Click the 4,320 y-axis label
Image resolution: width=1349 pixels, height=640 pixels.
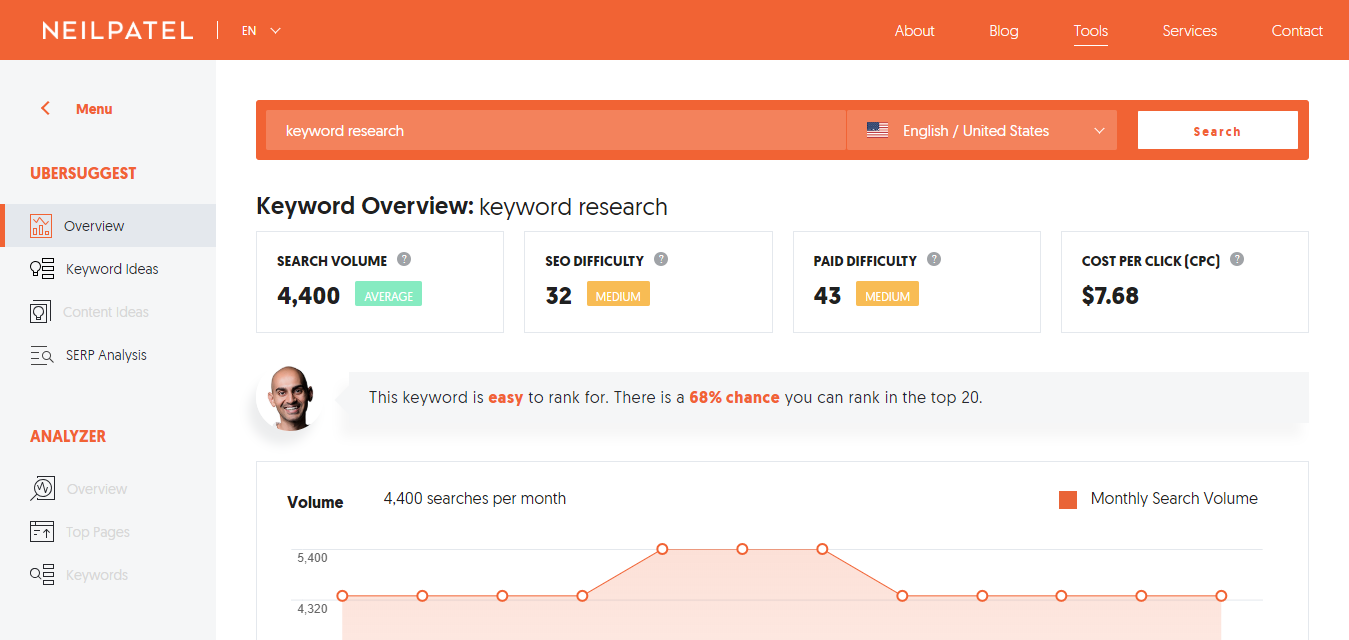pos(312,608)
